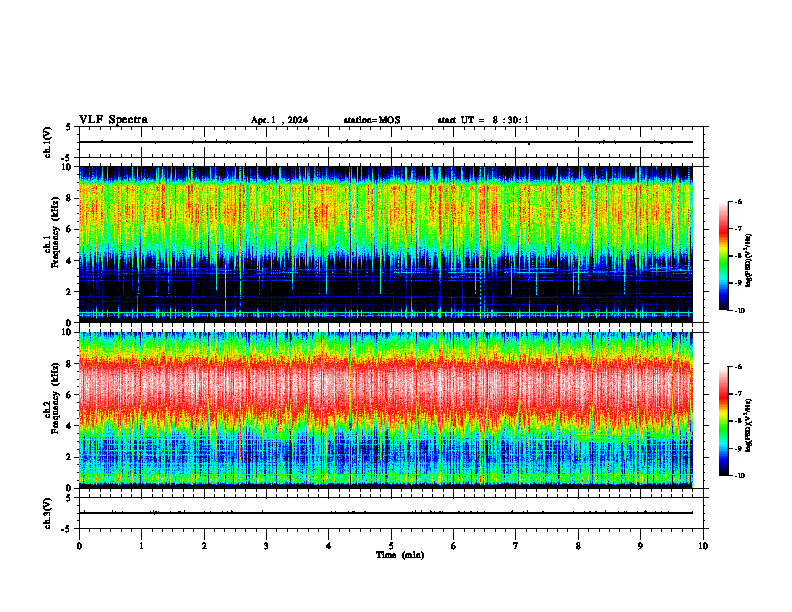Click the "6" kHz tick on ch.1 axis
The image size is (792, 612).
tap(70, 229)
